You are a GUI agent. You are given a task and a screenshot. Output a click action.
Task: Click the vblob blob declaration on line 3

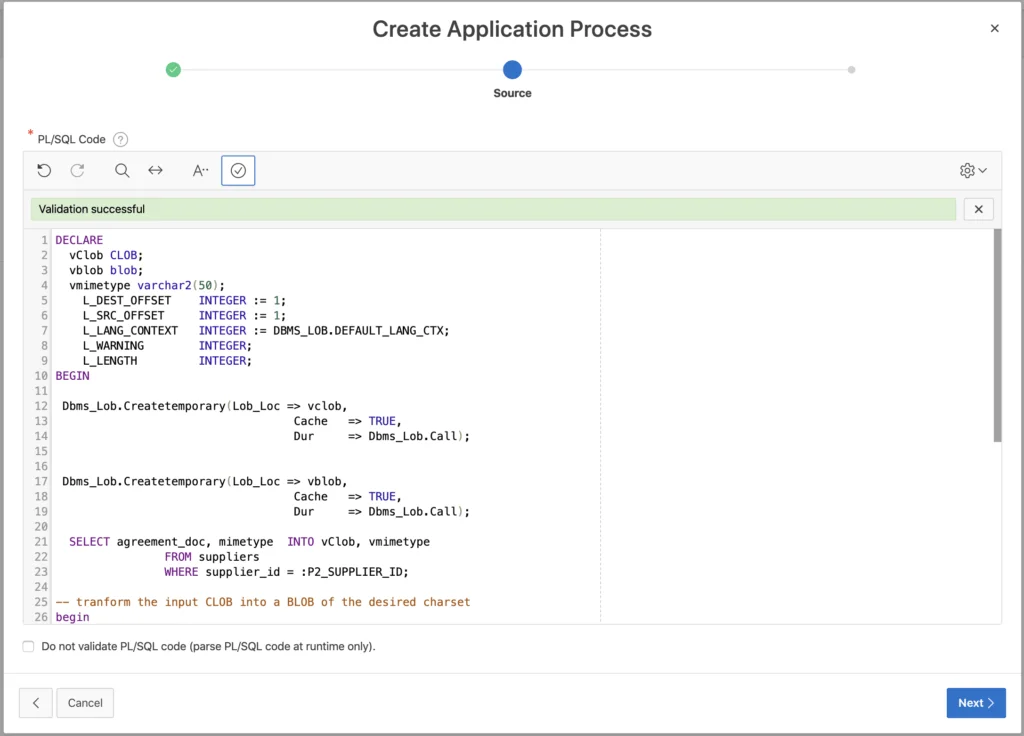click(106, 270)
